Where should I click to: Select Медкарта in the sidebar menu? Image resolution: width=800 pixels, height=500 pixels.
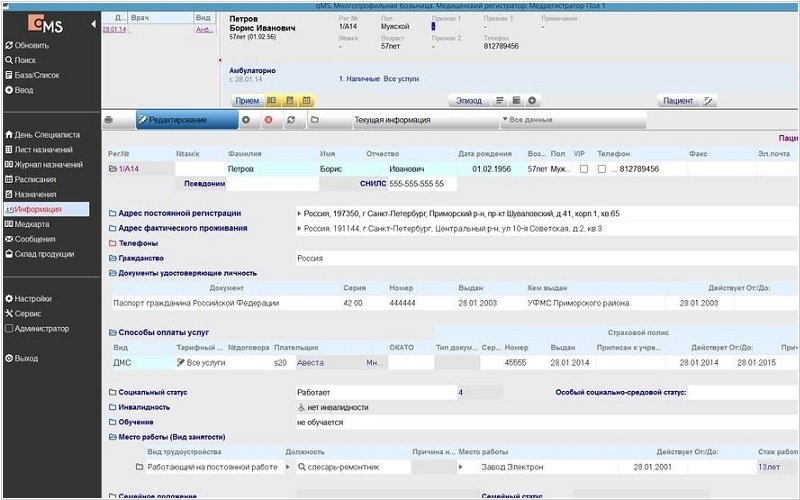pyautogui.click(x=32, y=224)
